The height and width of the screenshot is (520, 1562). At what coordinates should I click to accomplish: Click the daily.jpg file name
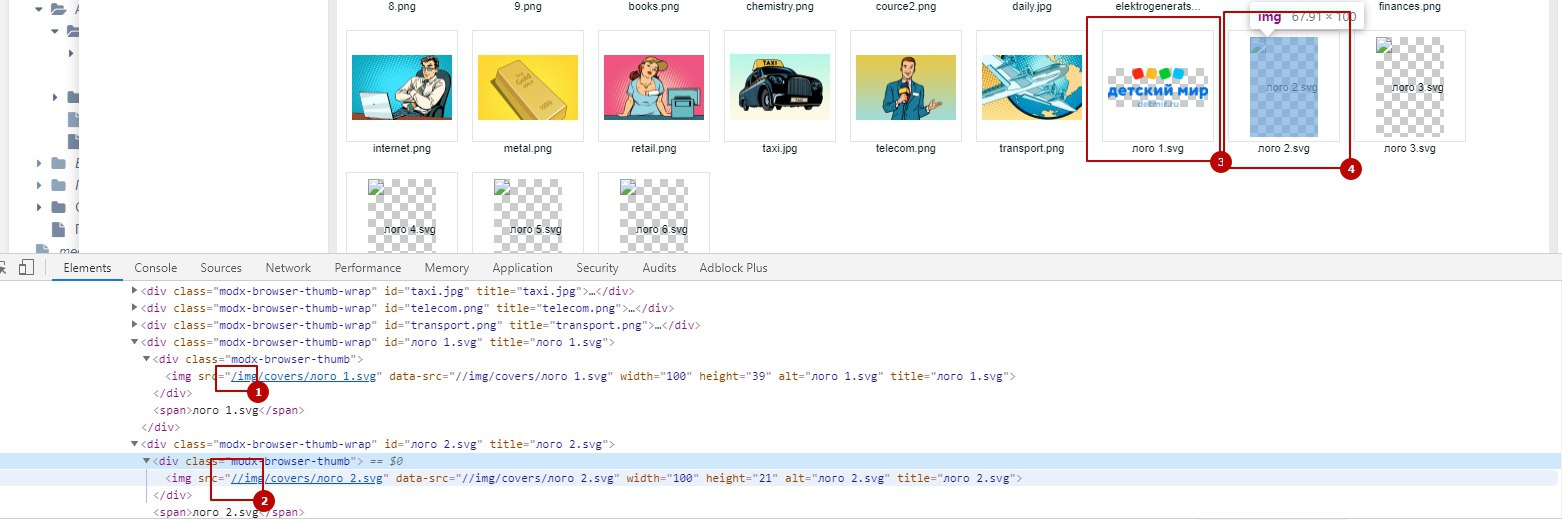pos(1032,6)
